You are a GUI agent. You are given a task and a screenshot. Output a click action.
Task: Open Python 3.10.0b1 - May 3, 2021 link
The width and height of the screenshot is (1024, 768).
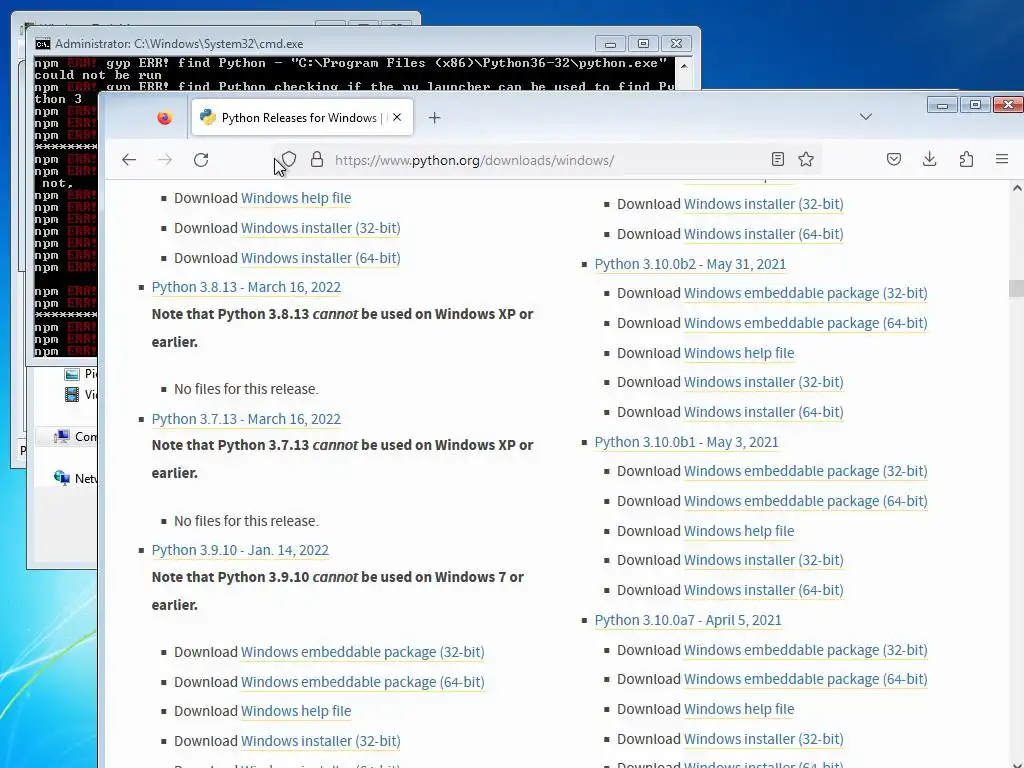(686, 442)
